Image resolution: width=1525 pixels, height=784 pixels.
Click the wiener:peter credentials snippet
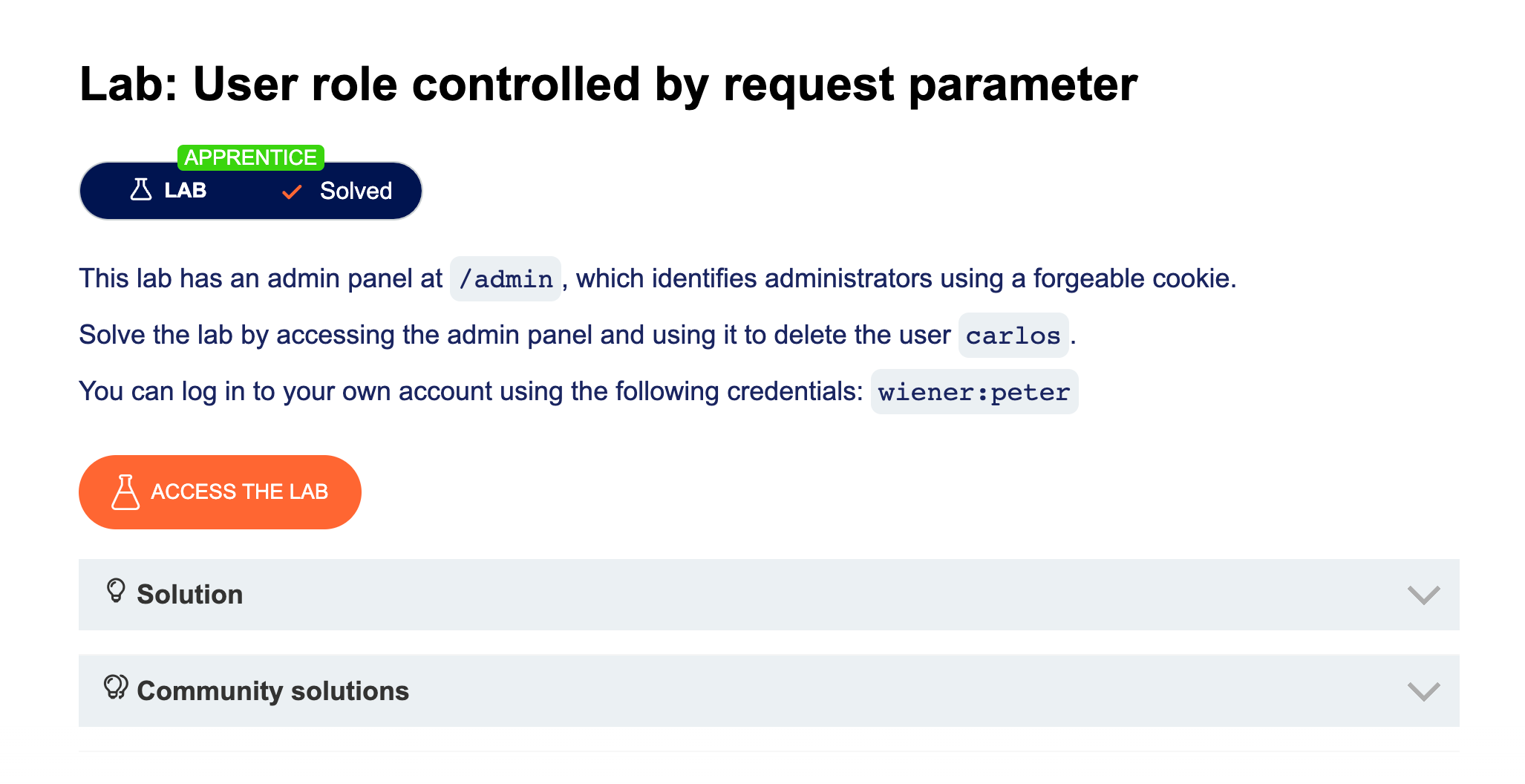pyautogui.click(x=973, y=392)
